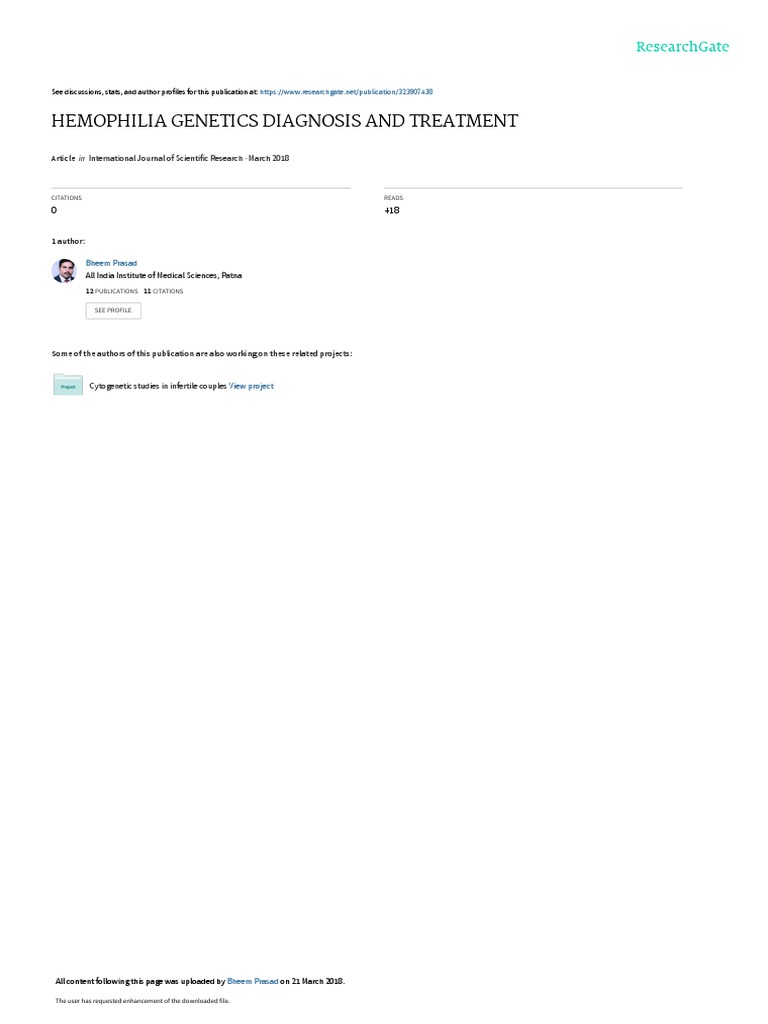Click the 11 CITATIONS author stat
The height and width of the screenshot is (1024, 768).
[x=163, y=291]
